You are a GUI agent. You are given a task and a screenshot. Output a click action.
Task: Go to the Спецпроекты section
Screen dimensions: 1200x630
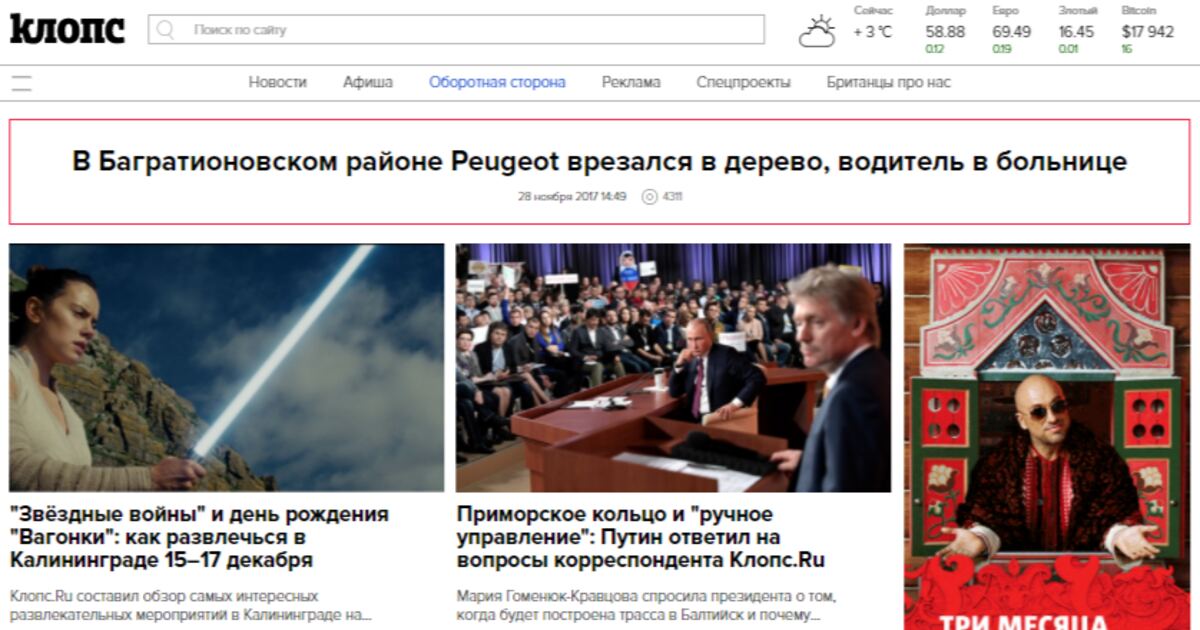click(x=743, y=83)
